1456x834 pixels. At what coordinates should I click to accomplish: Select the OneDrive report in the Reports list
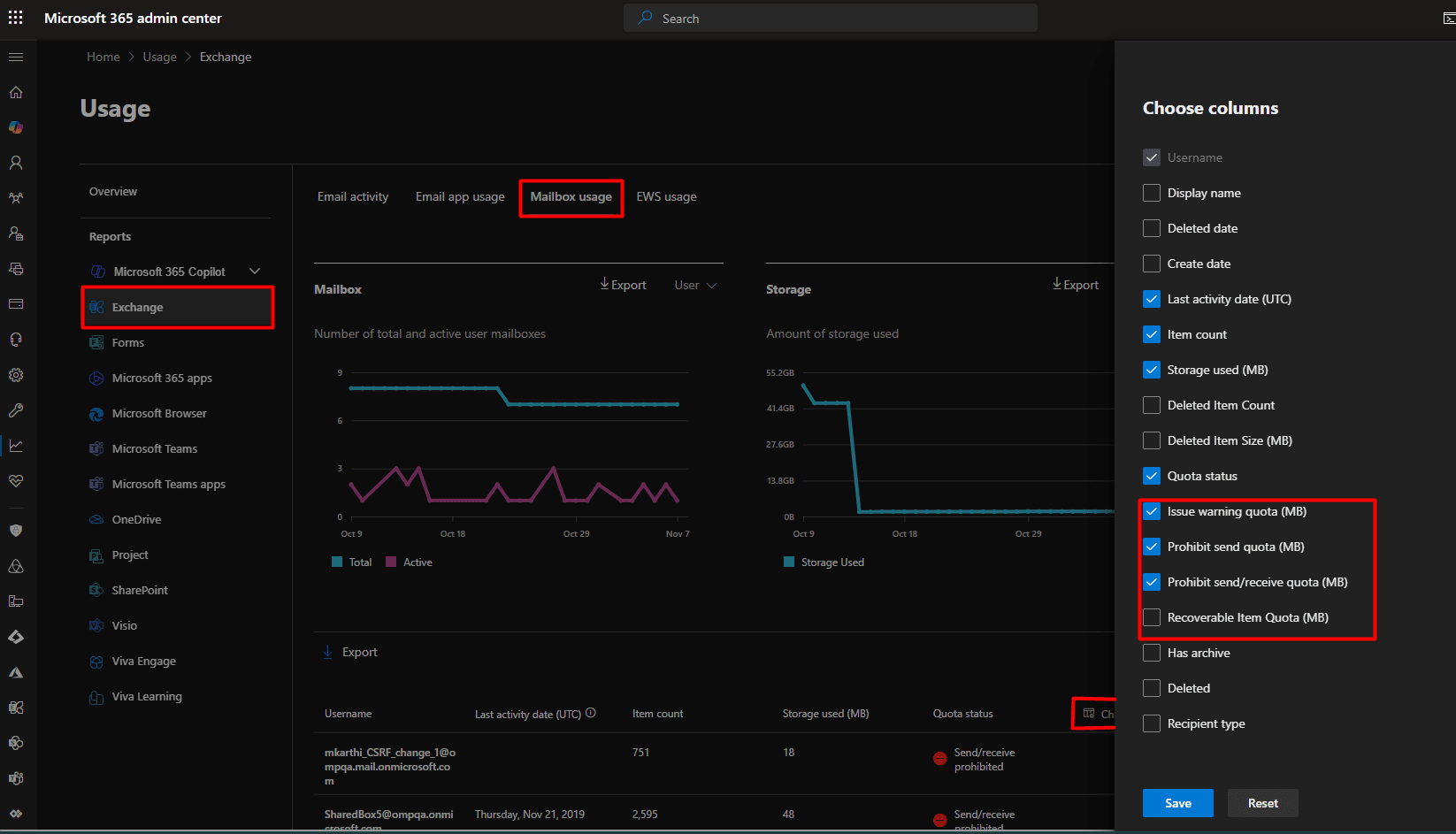pyautogui.click(x=134, y=519)
